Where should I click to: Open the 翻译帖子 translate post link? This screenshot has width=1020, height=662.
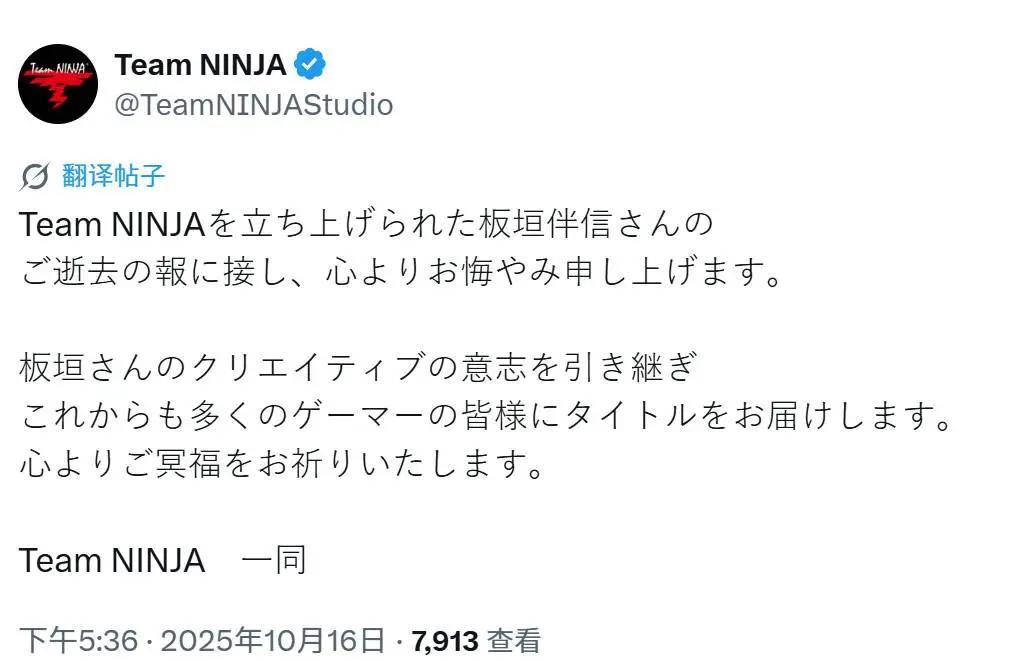point(113,177)
